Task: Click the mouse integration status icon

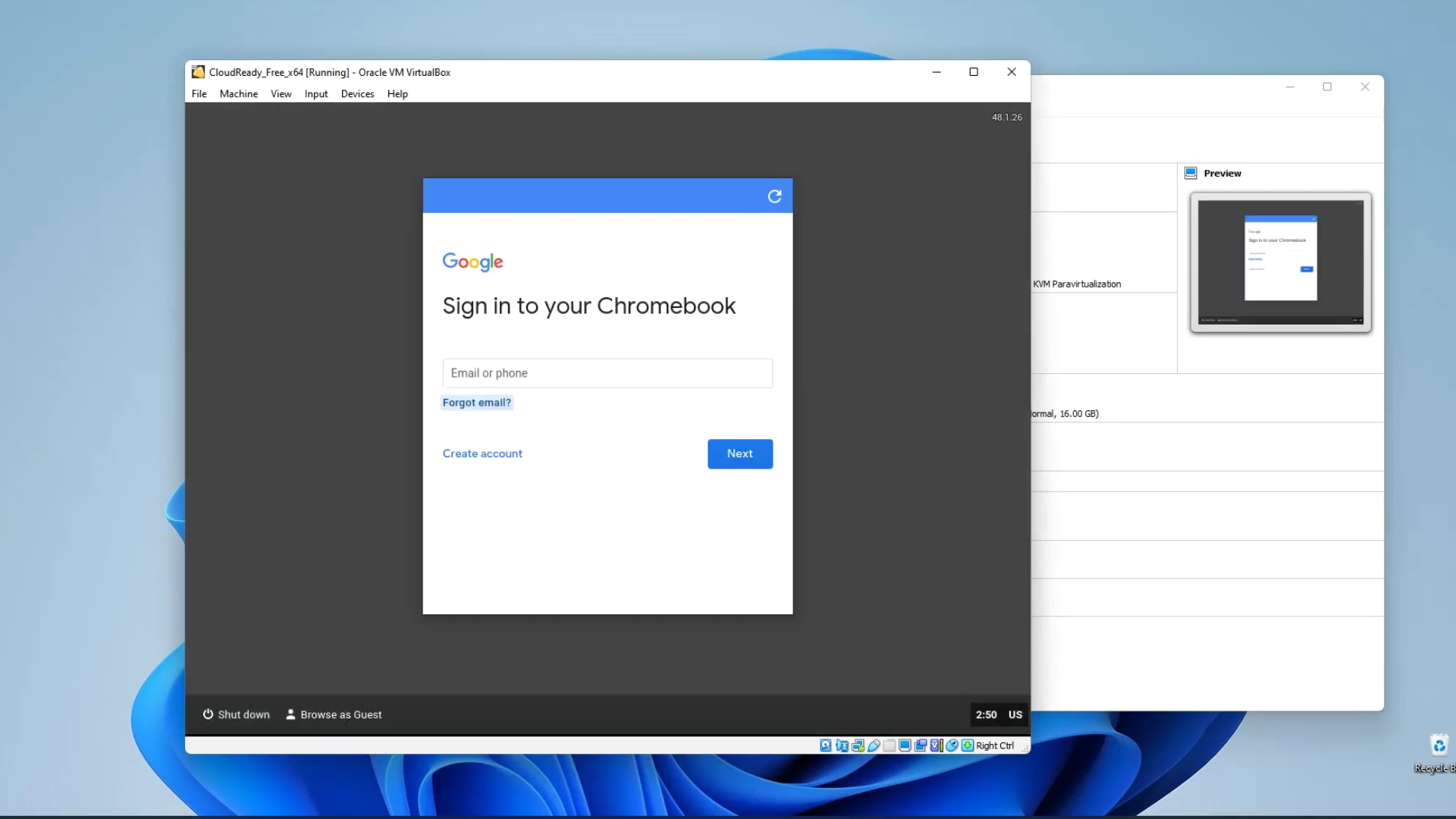Action: point(952,745)
